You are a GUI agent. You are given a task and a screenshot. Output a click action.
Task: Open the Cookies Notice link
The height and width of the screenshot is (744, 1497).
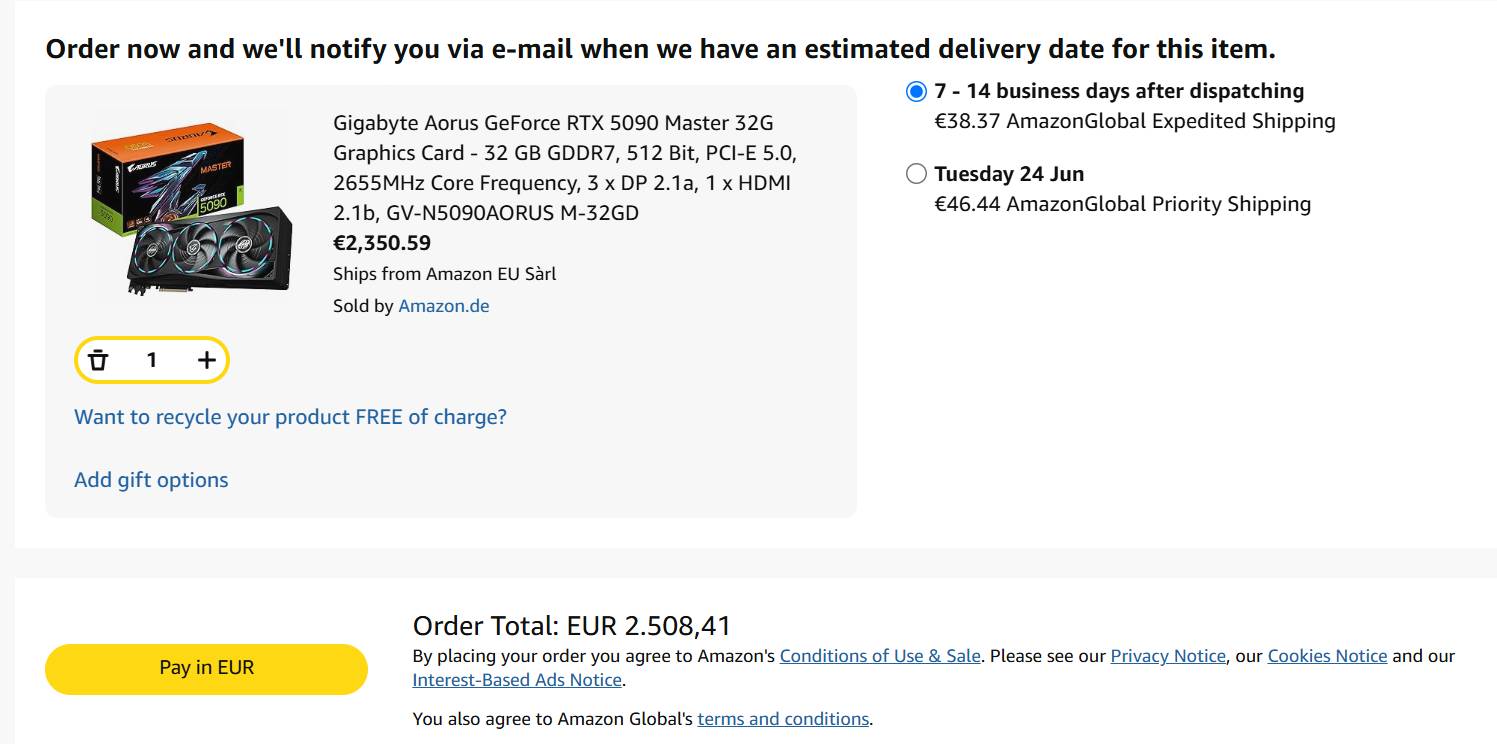point(1327,656)
